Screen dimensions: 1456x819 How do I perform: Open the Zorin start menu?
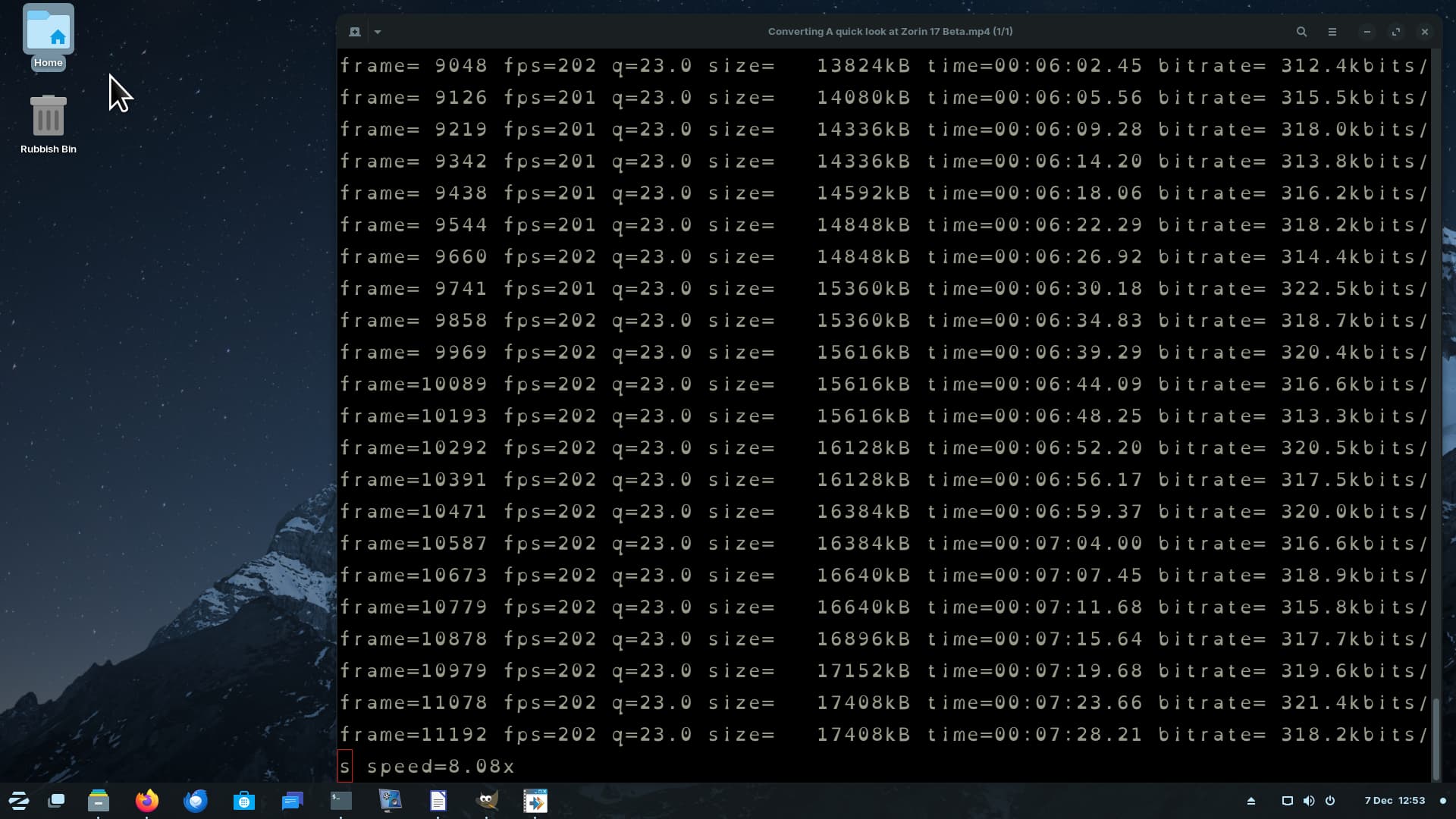pos(18,801)
